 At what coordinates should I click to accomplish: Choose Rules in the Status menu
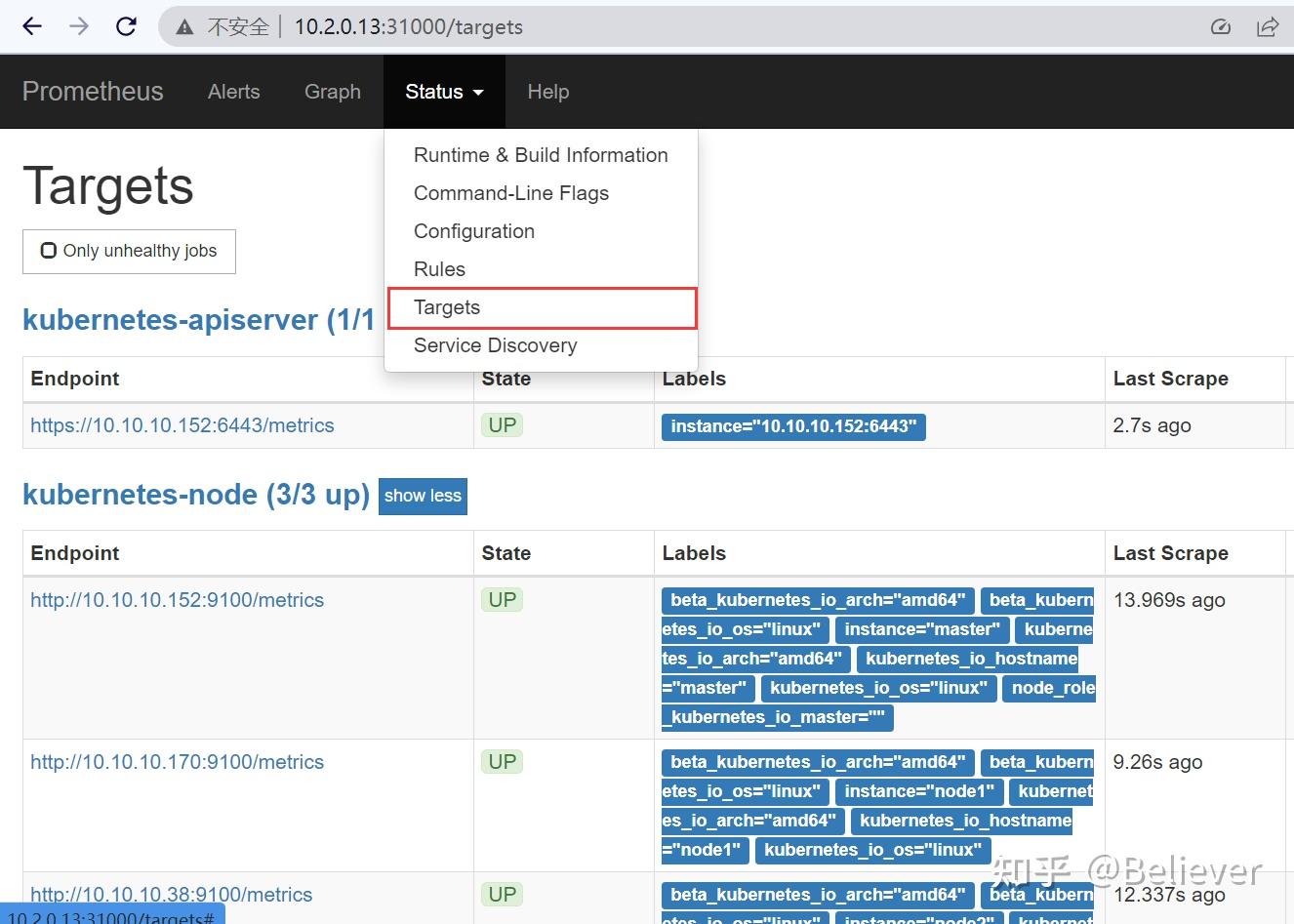coord(439,268)
